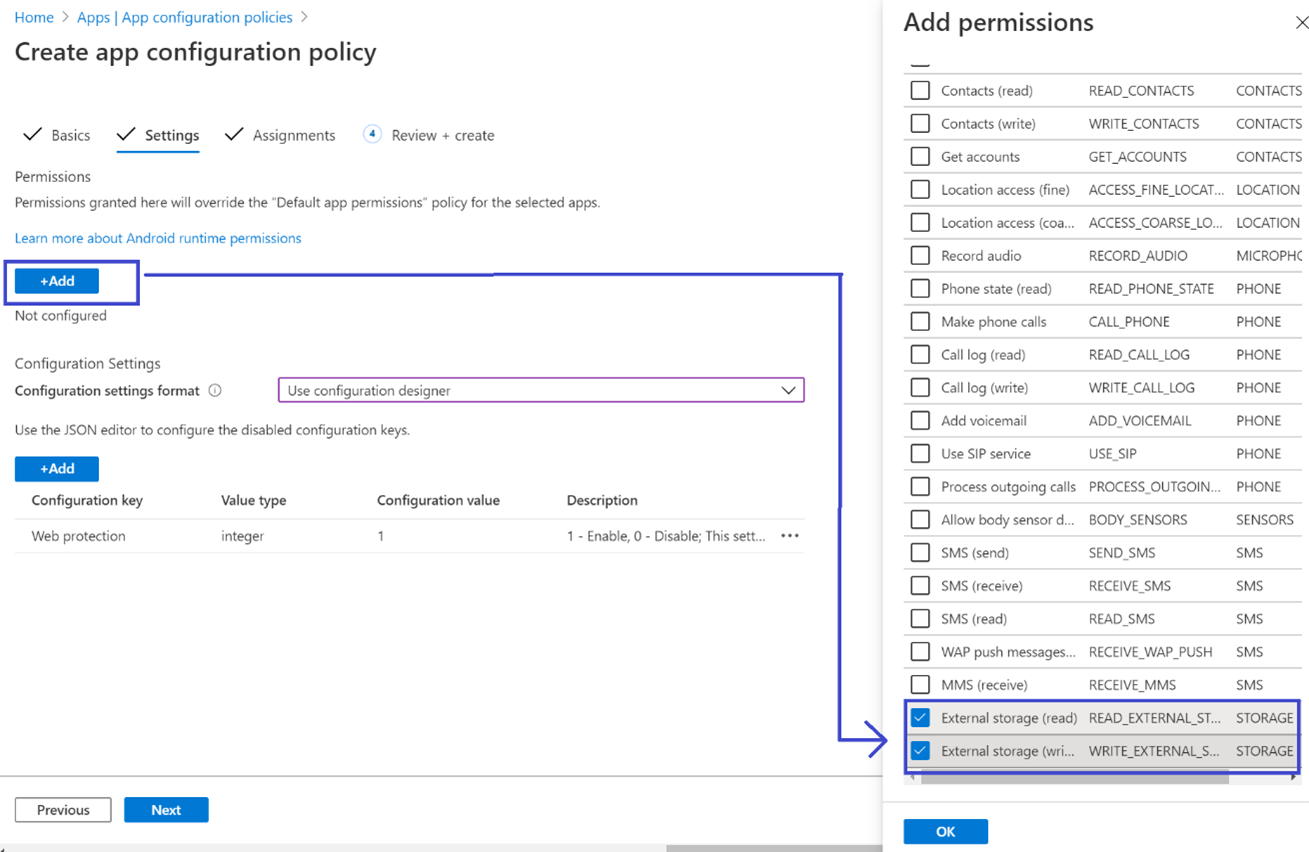Screen dimensions: 1309x852
Task: Click the Review + create step number icon
Action: [x=372, y=134]
